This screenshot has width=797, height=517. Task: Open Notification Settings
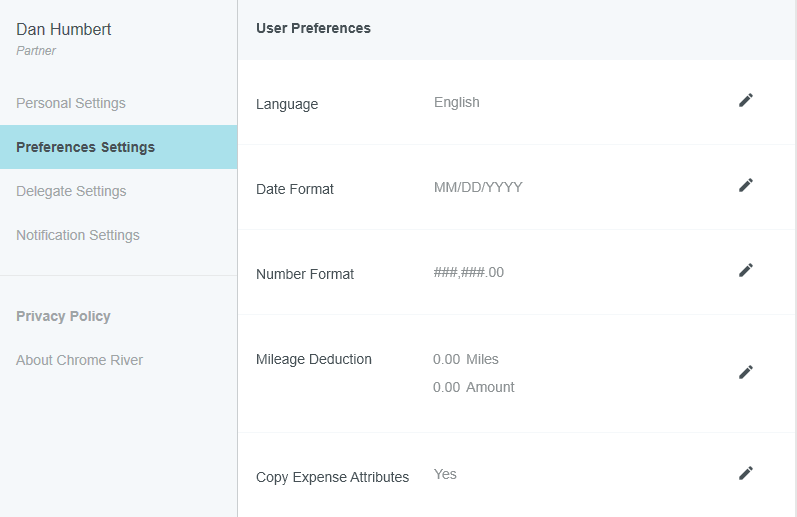[78, 235]
